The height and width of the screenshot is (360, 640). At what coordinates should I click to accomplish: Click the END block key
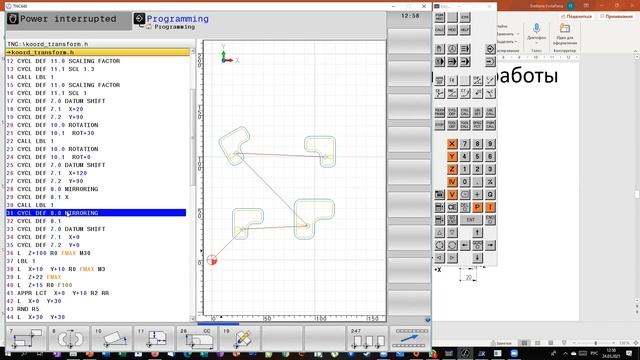490,220
